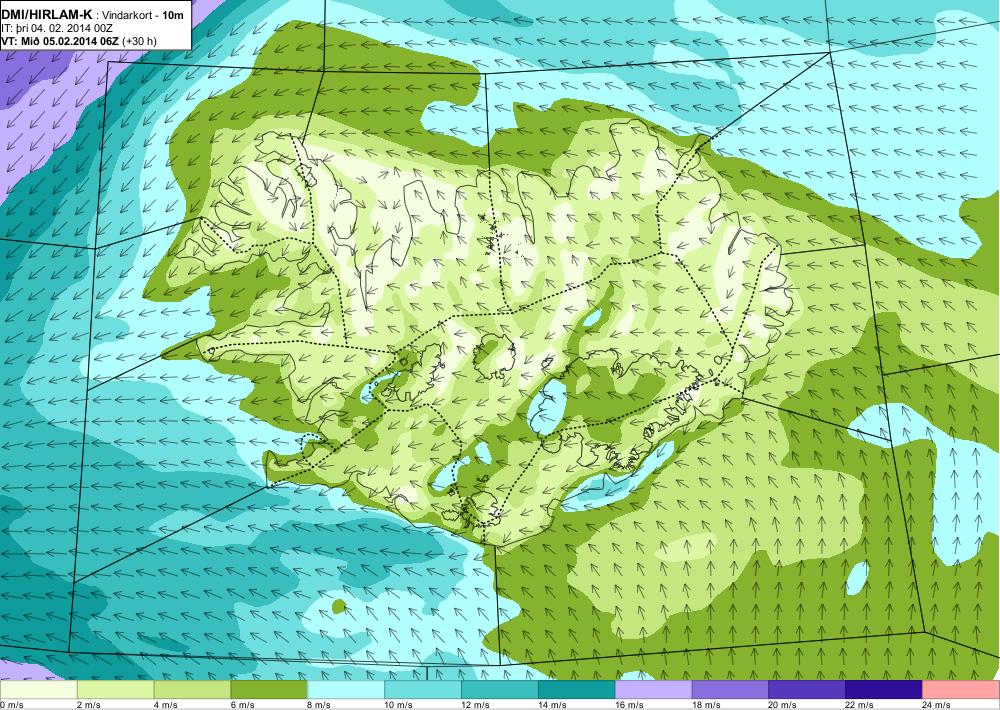Click the pale yellow 0 m/s legend swatch
Viewport: 1000px width, 710px height.
pos(38,689)
